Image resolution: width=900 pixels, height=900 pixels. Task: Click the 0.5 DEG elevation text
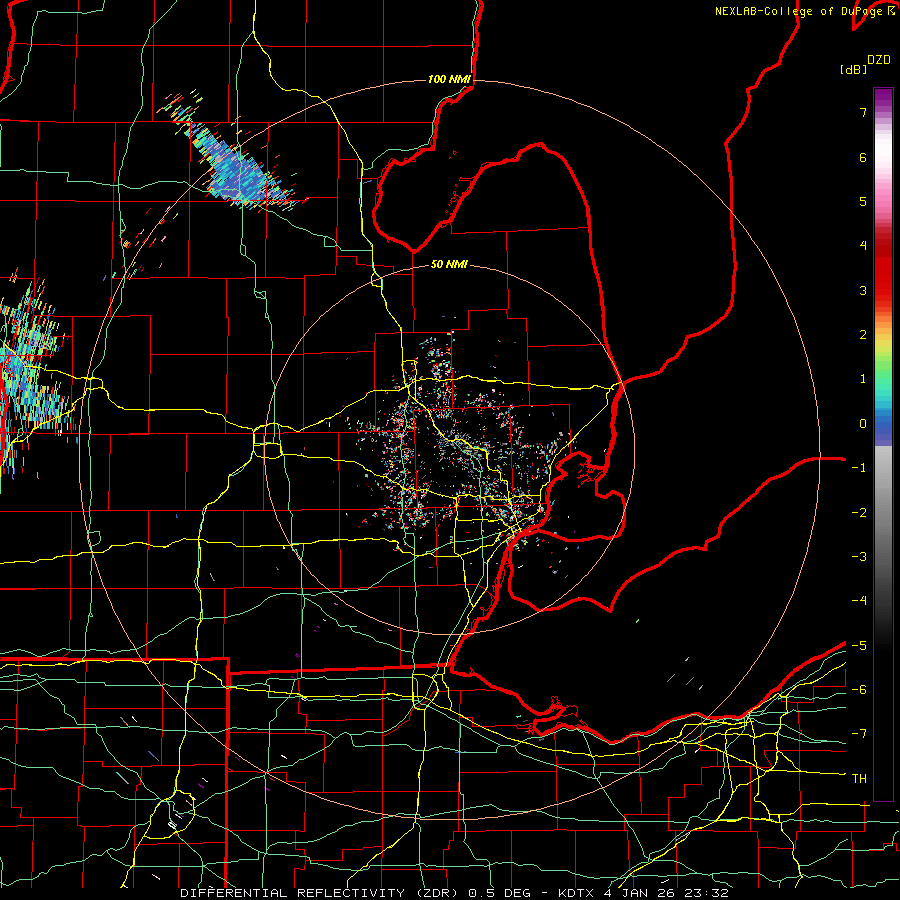tap(500, 893)
